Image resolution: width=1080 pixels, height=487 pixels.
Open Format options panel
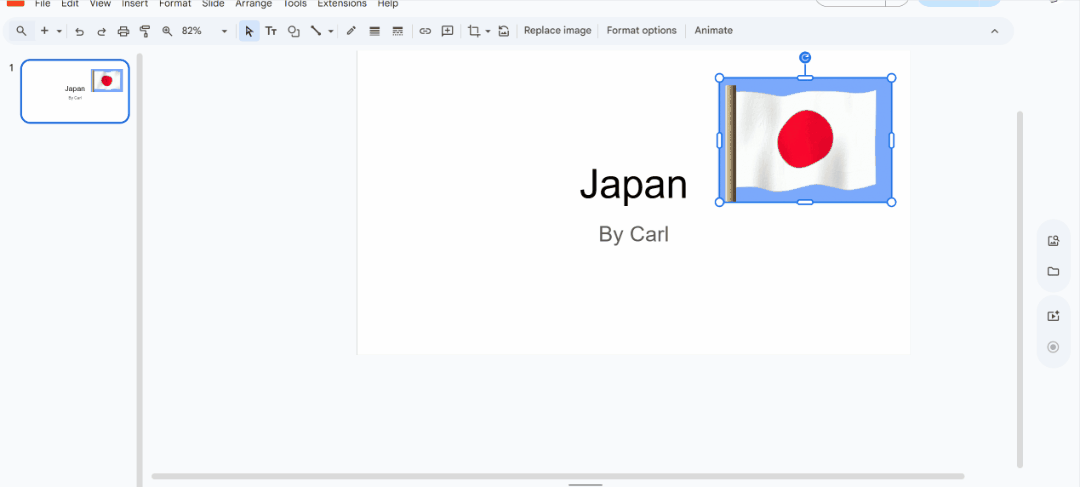(x=641, y=30)
